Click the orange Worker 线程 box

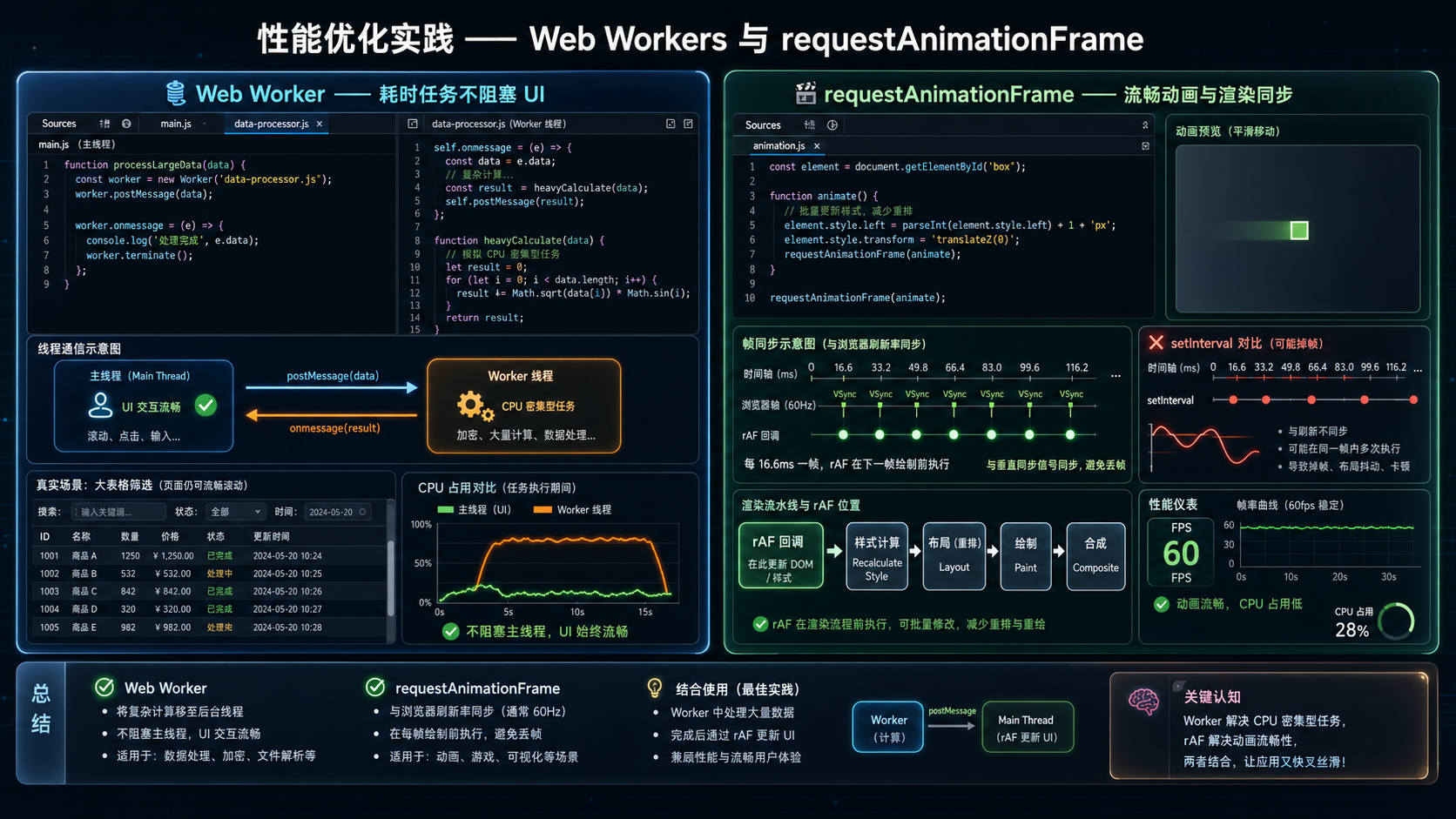pyautogui.click(x=523, y=406)
